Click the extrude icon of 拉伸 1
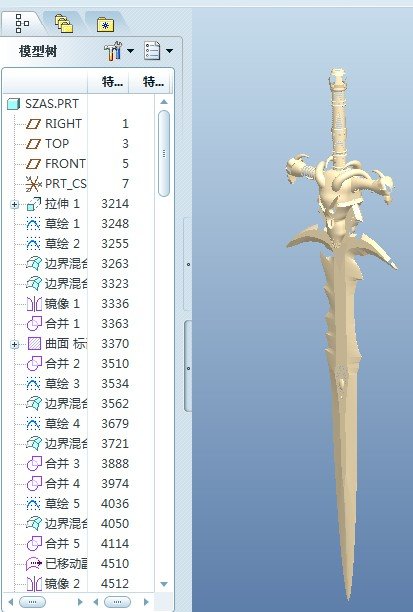The image size is (413, 612). (34, 204)
